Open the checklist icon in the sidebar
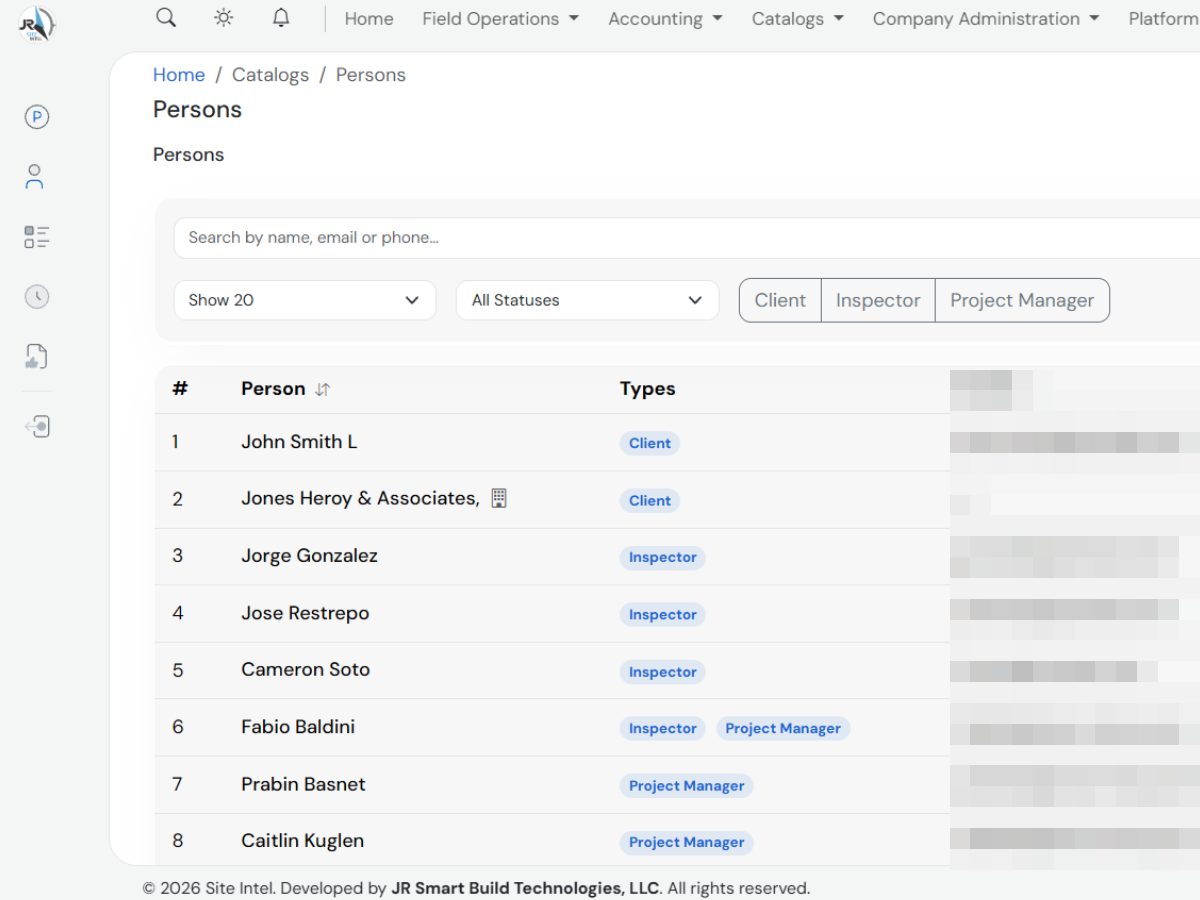This screenshot has width=1200, height=900. pyautogui.click(x=37, y=237)
